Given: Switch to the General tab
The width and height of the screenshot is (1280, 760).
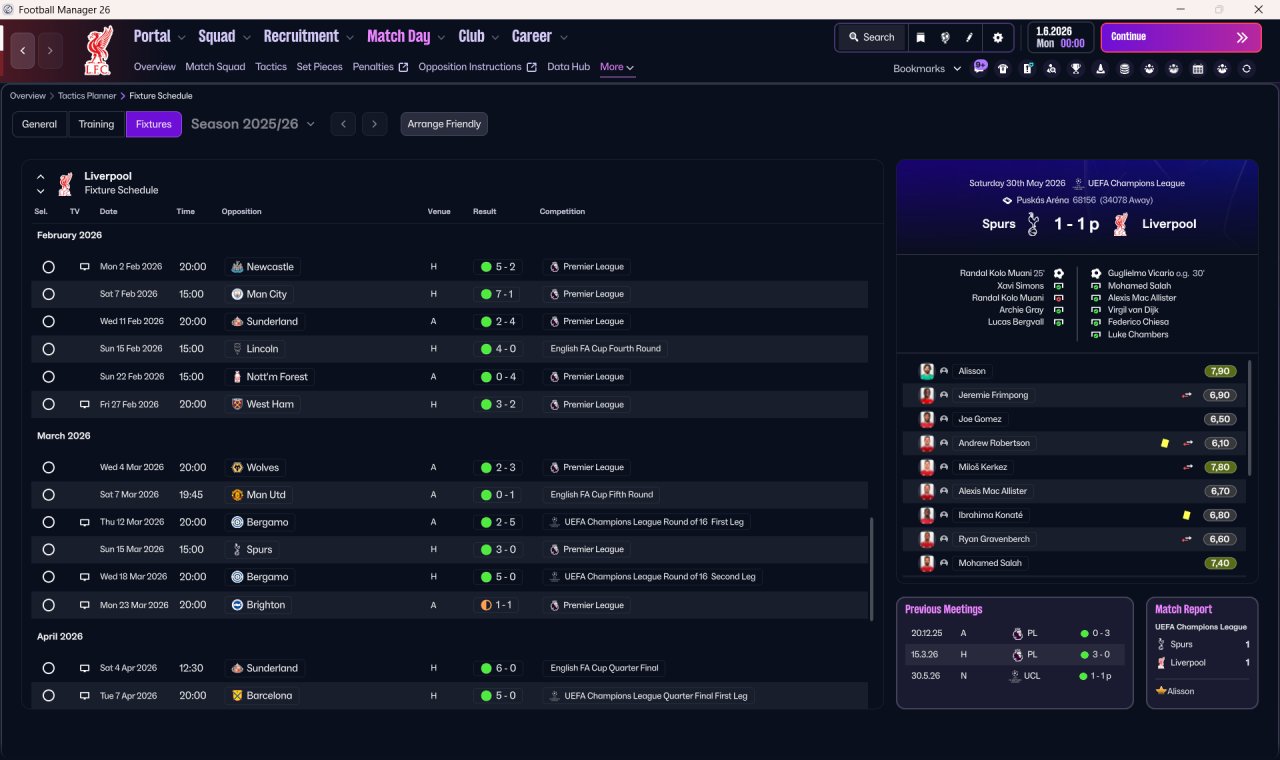Looking at the screenshot, I should point(40,124).
